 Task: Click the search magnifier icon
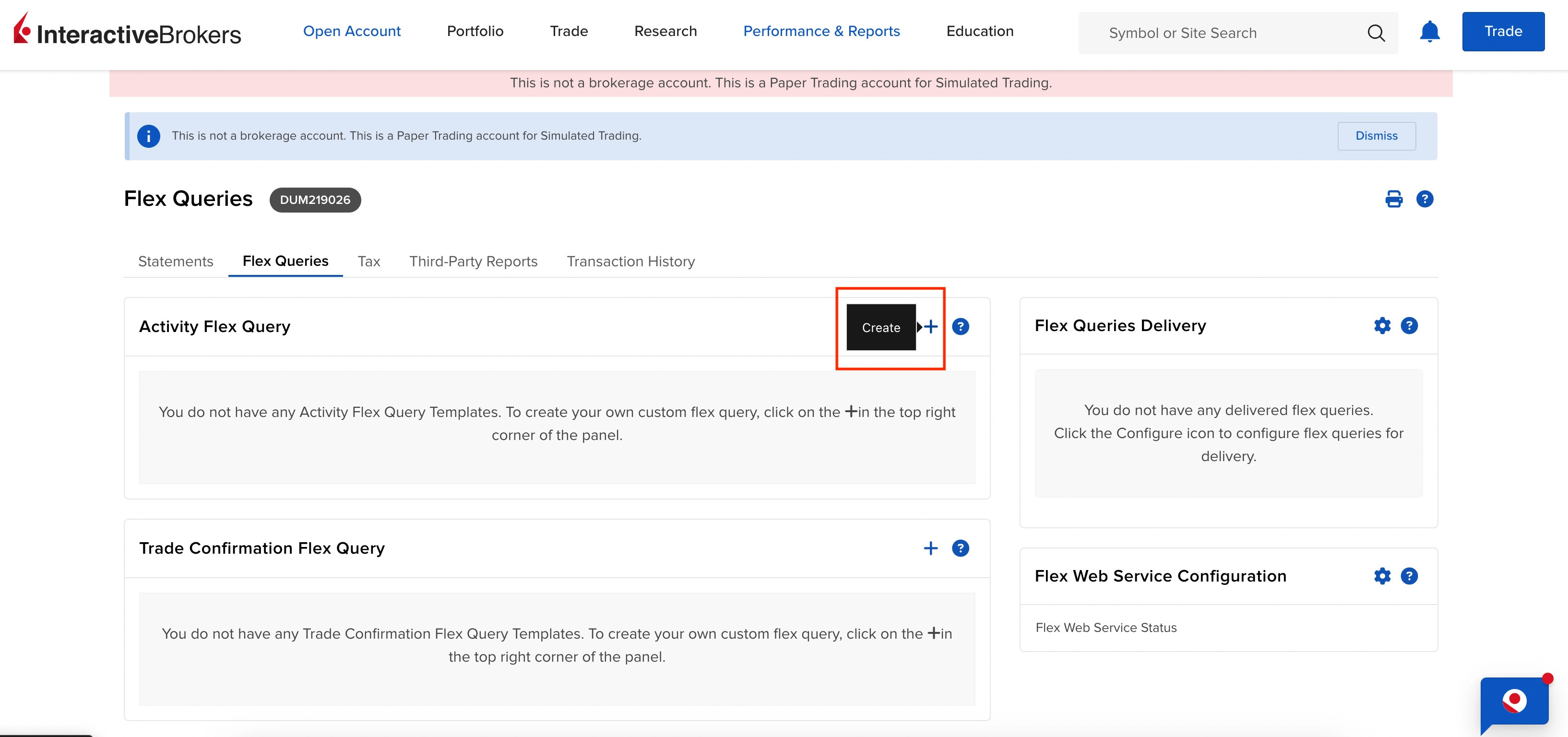(1376, 33)
